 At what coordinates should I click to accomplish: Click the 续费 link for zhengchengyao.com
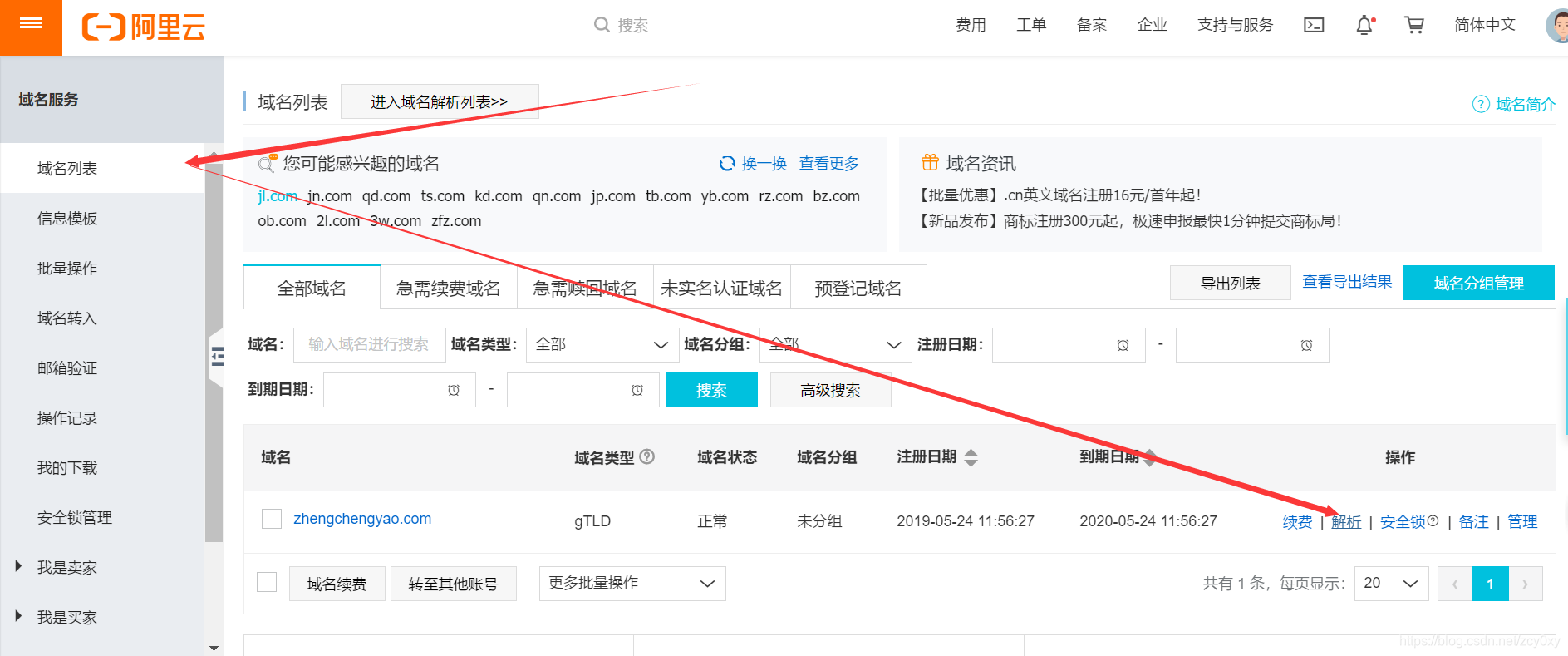point(1297,521)
